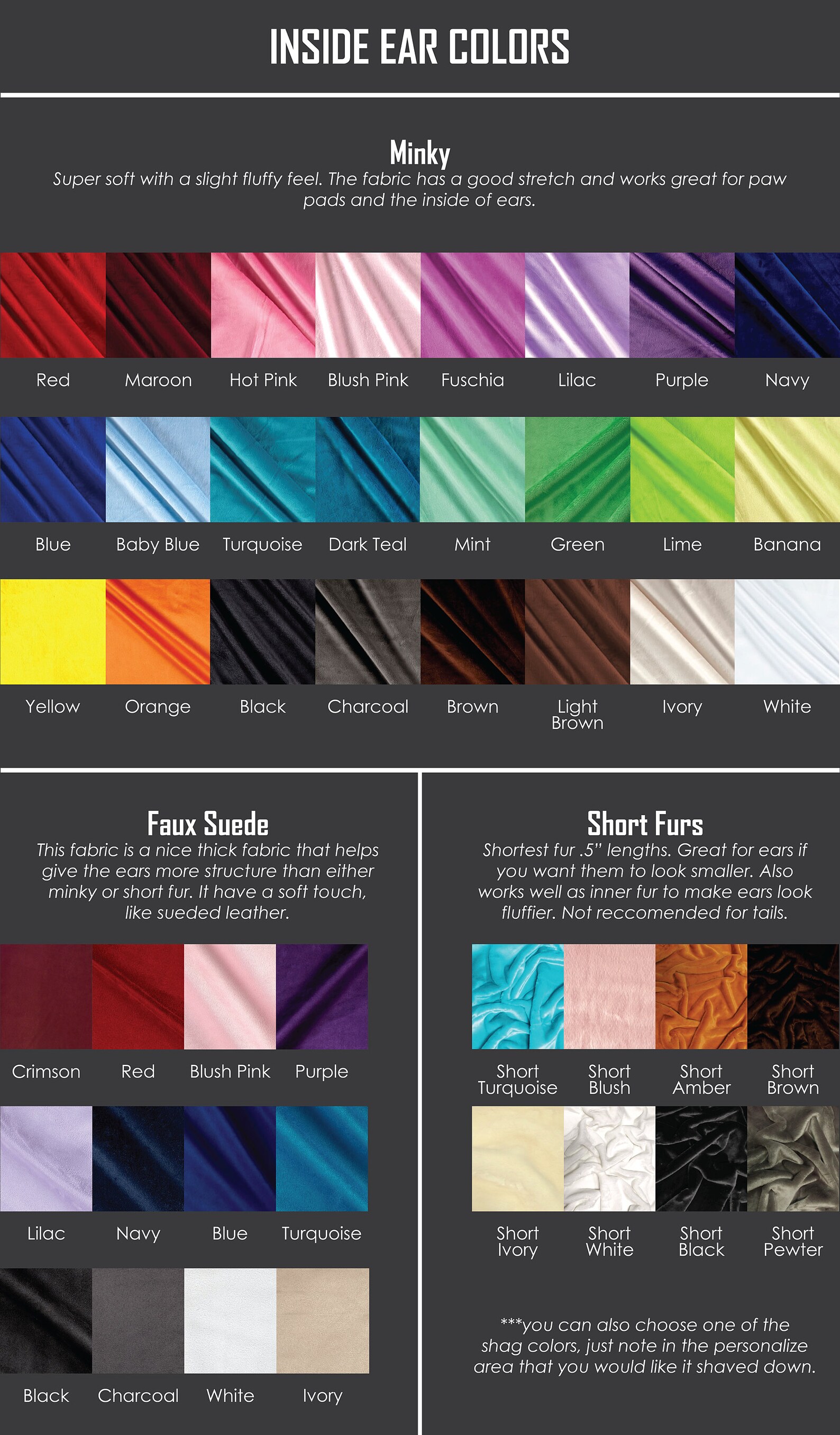Choose the Faux Suede Blush Pink swatch

point(230,997)
